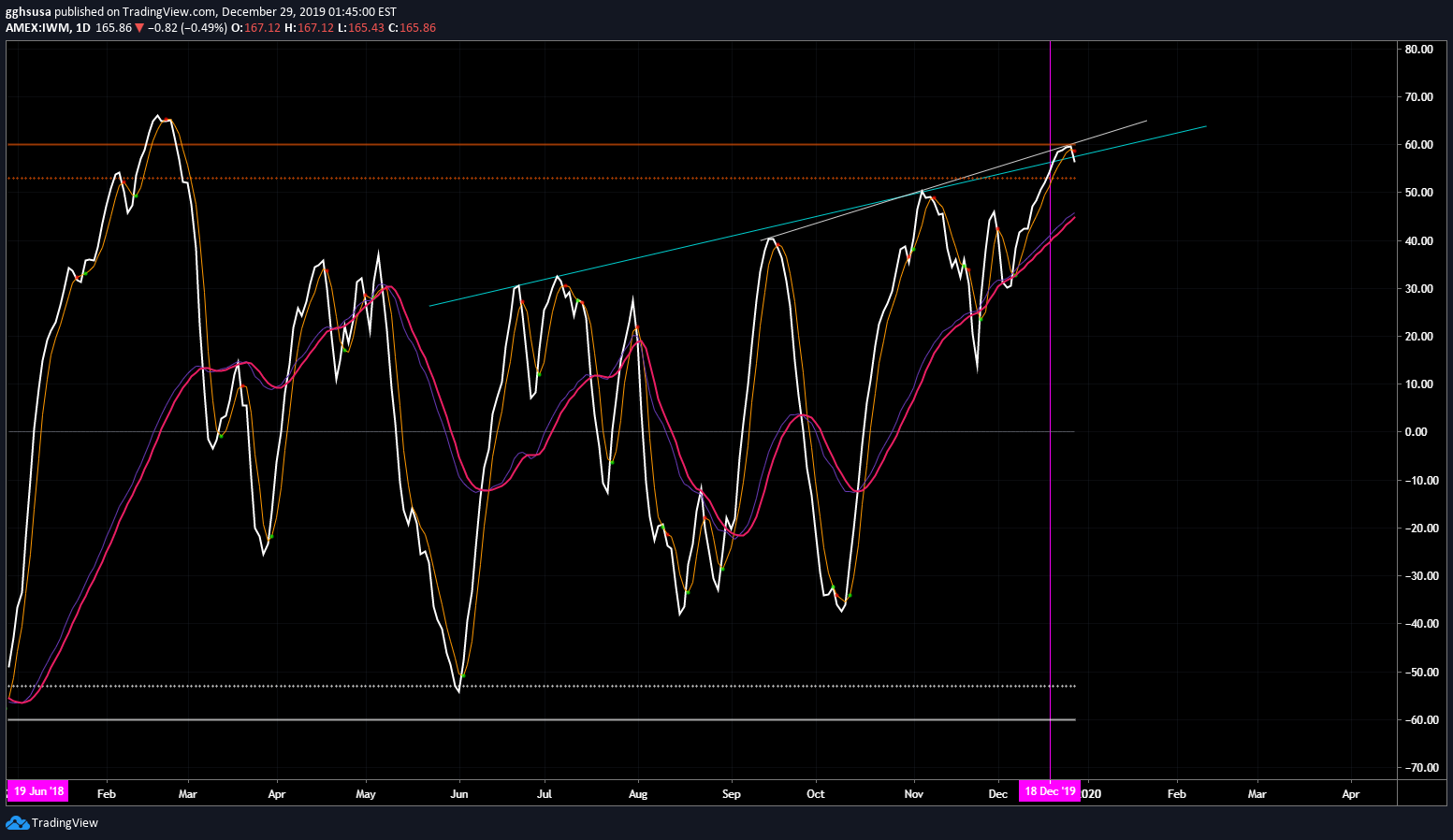Click the red down-triangle price change indicator
The width and height of the screenshot is (1453, 840).
[x=139, y=28]
